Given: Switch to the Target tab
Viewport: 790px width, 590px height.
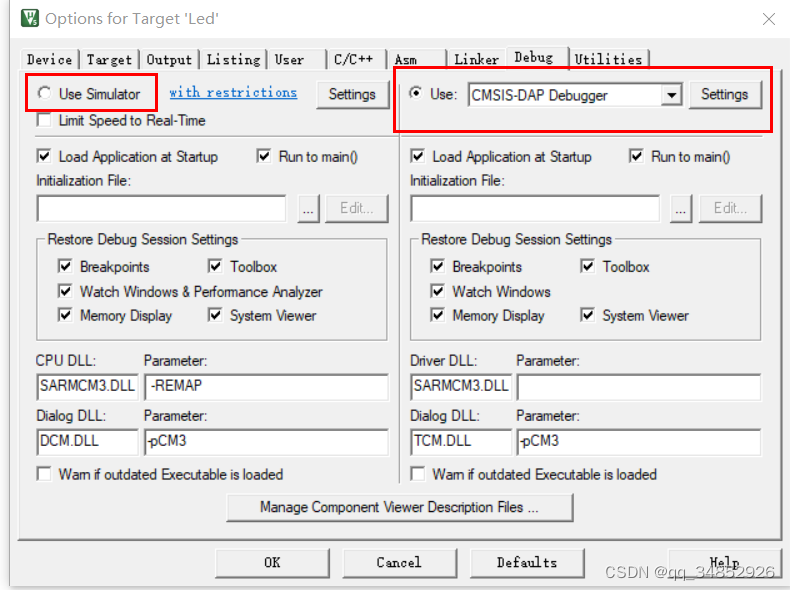Looking at the screenshot, I should [109, 59].
